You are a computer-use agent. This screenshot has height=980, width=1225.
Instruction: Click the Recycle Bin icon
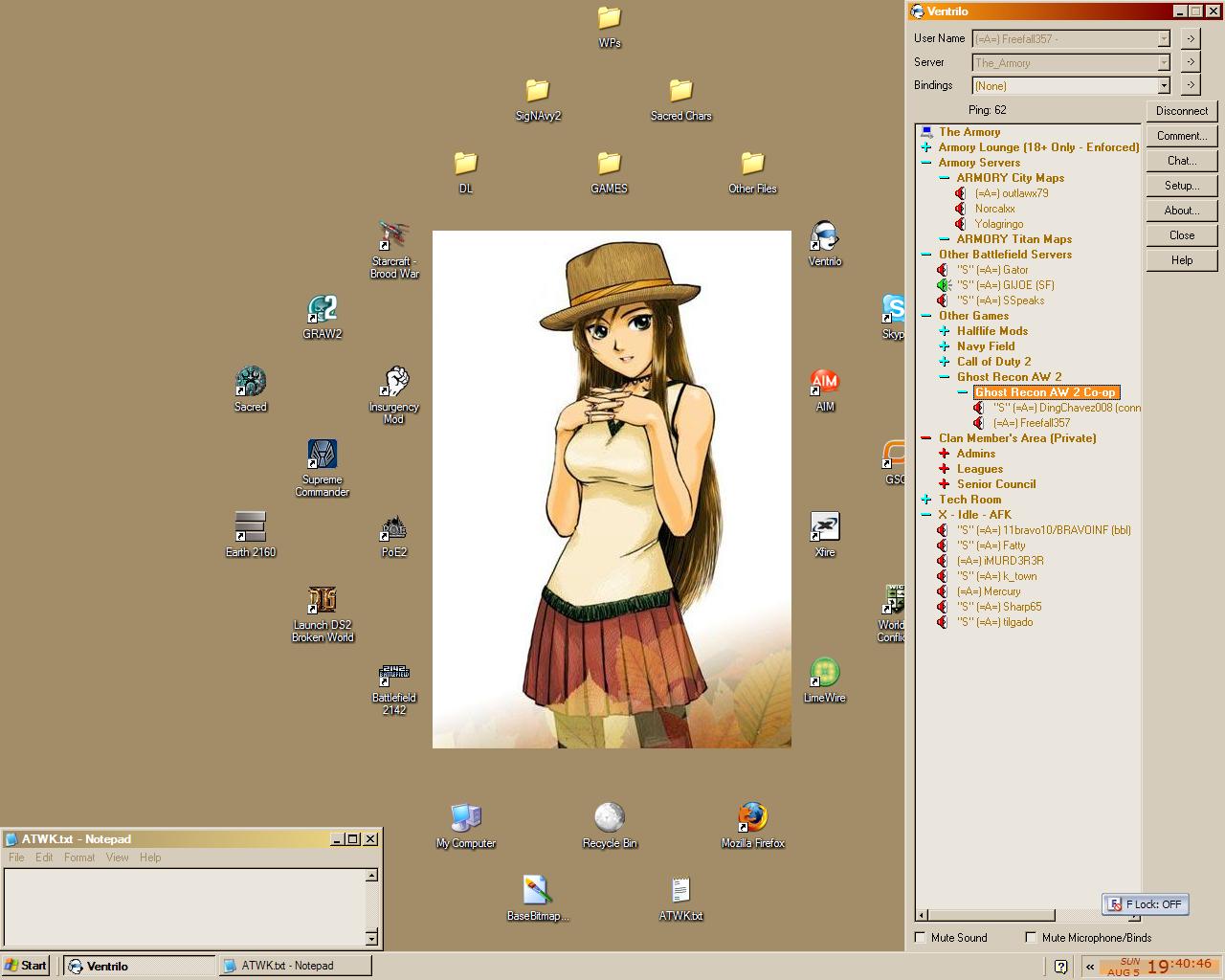pyautogui.click(x=609, y=818)
